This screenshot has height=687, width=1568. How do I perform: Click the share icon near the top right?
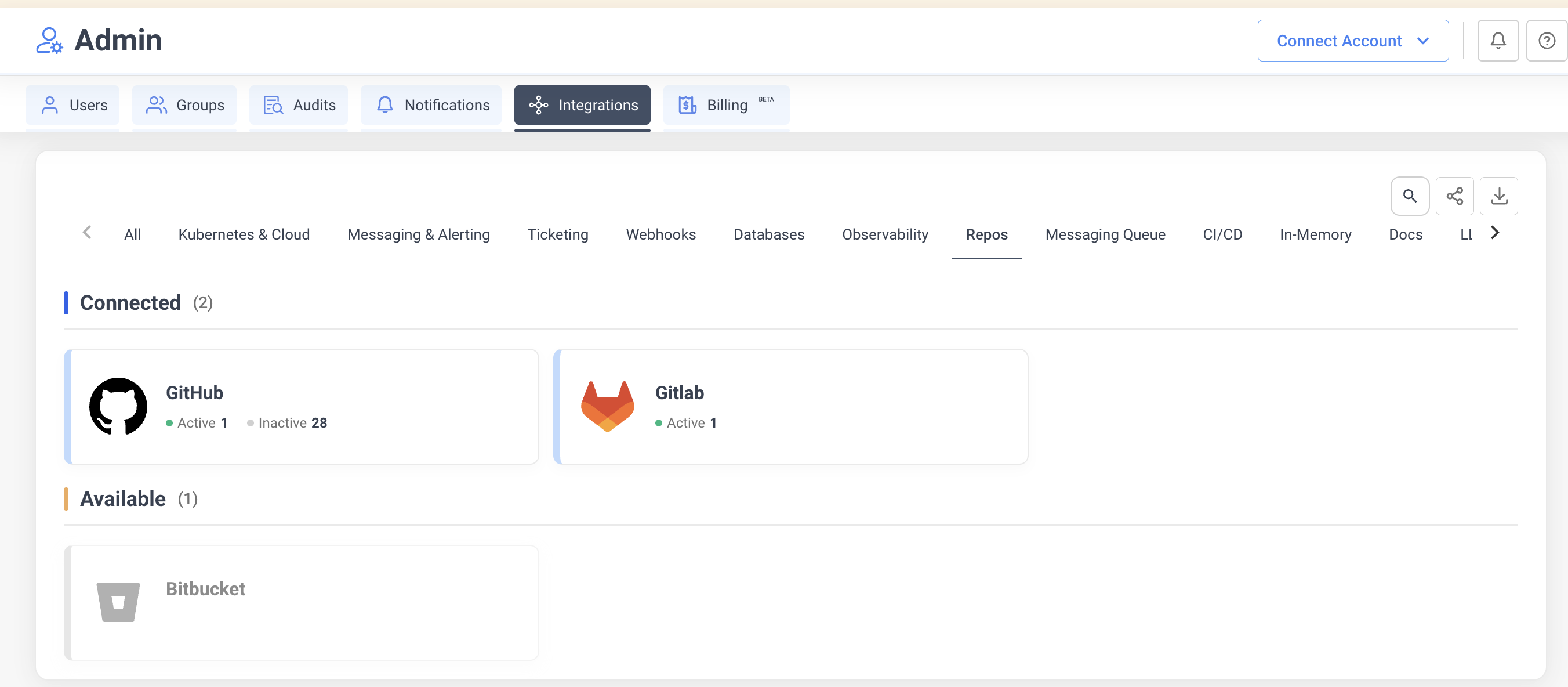(x=1455, y=196)
